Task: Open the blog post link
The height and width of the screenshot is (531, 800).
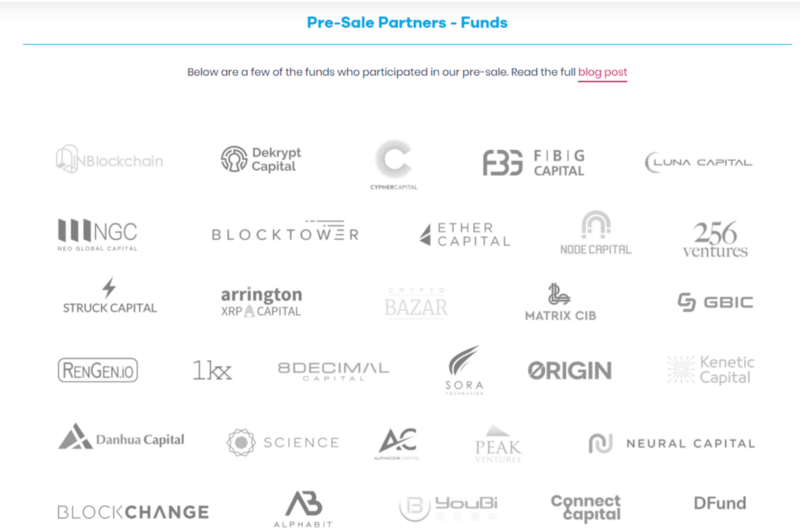Action: point(602,72)
